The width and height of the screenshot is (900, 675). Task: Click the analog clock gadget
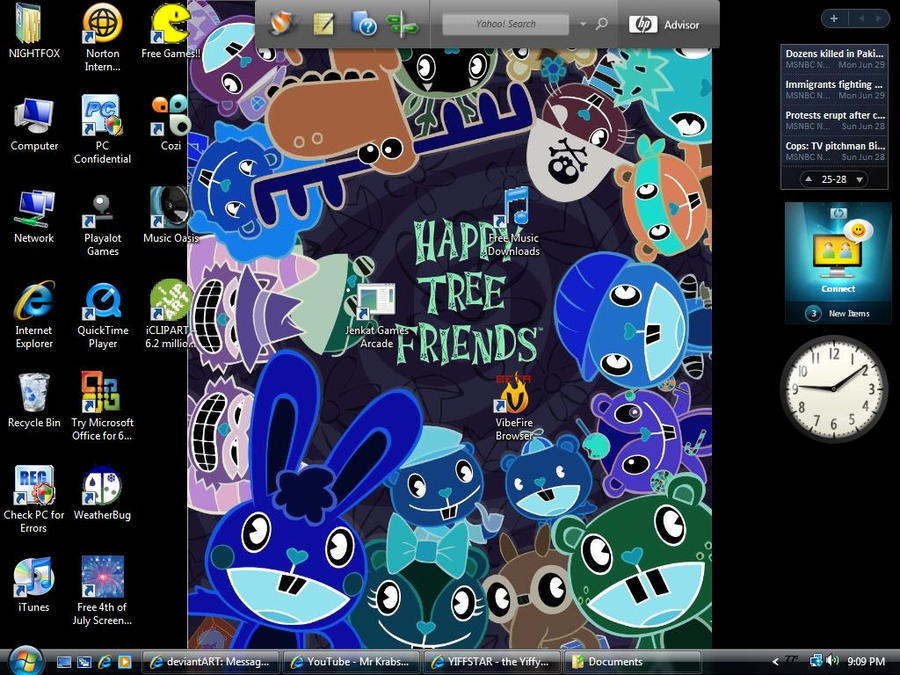(833, 389)
